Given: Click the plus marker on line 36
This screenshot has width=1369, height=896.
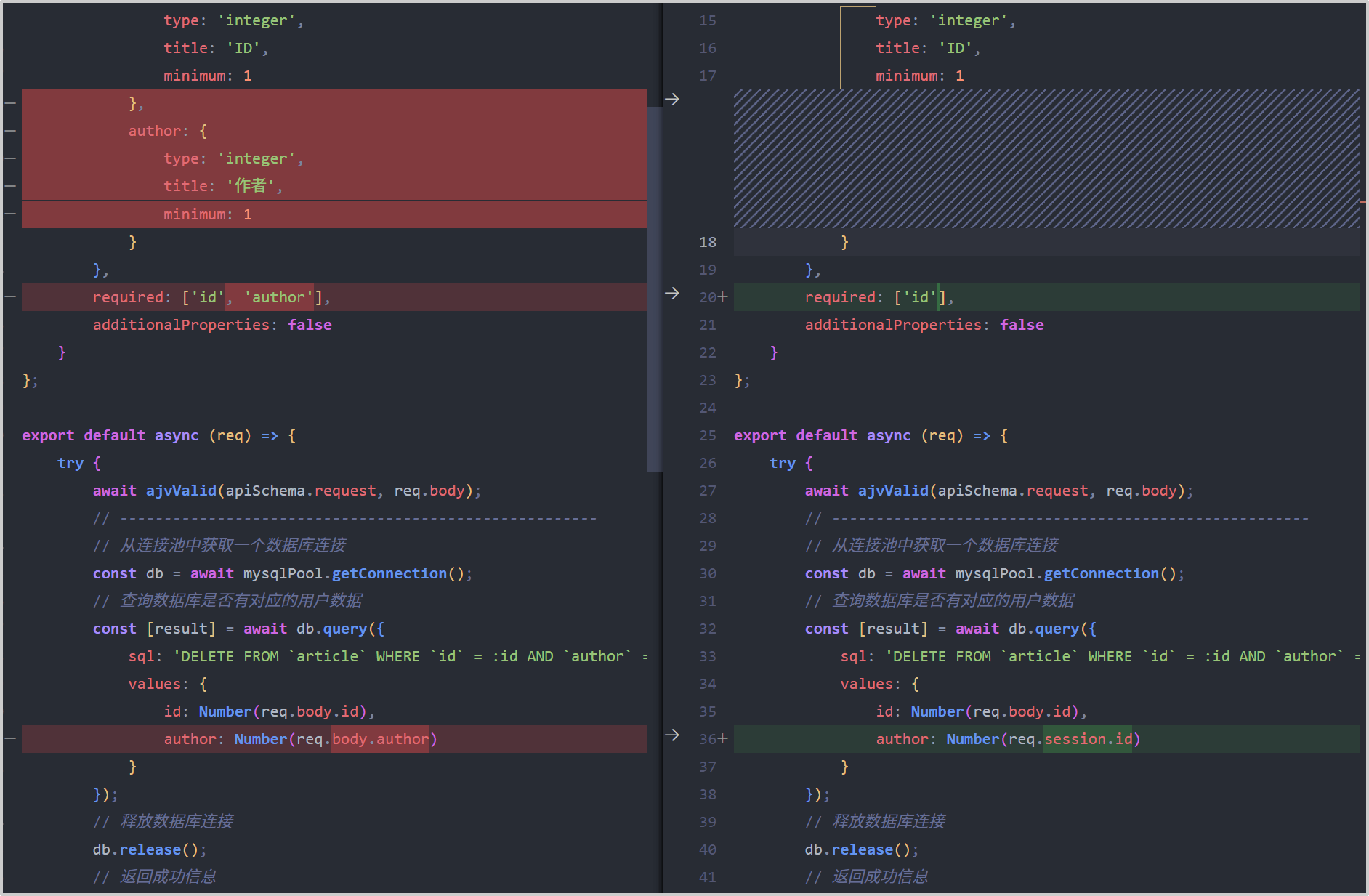Looking at the screenshot, I should (x=723, y=739).
